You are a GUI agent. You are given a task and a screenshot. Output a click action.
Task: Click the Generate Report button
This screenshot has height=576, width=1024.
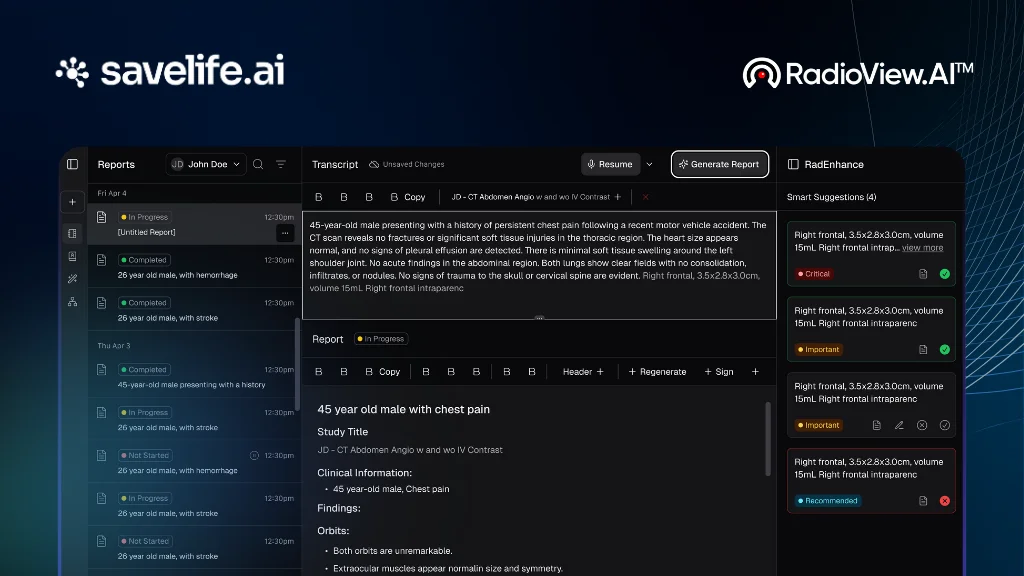[720, 165]
